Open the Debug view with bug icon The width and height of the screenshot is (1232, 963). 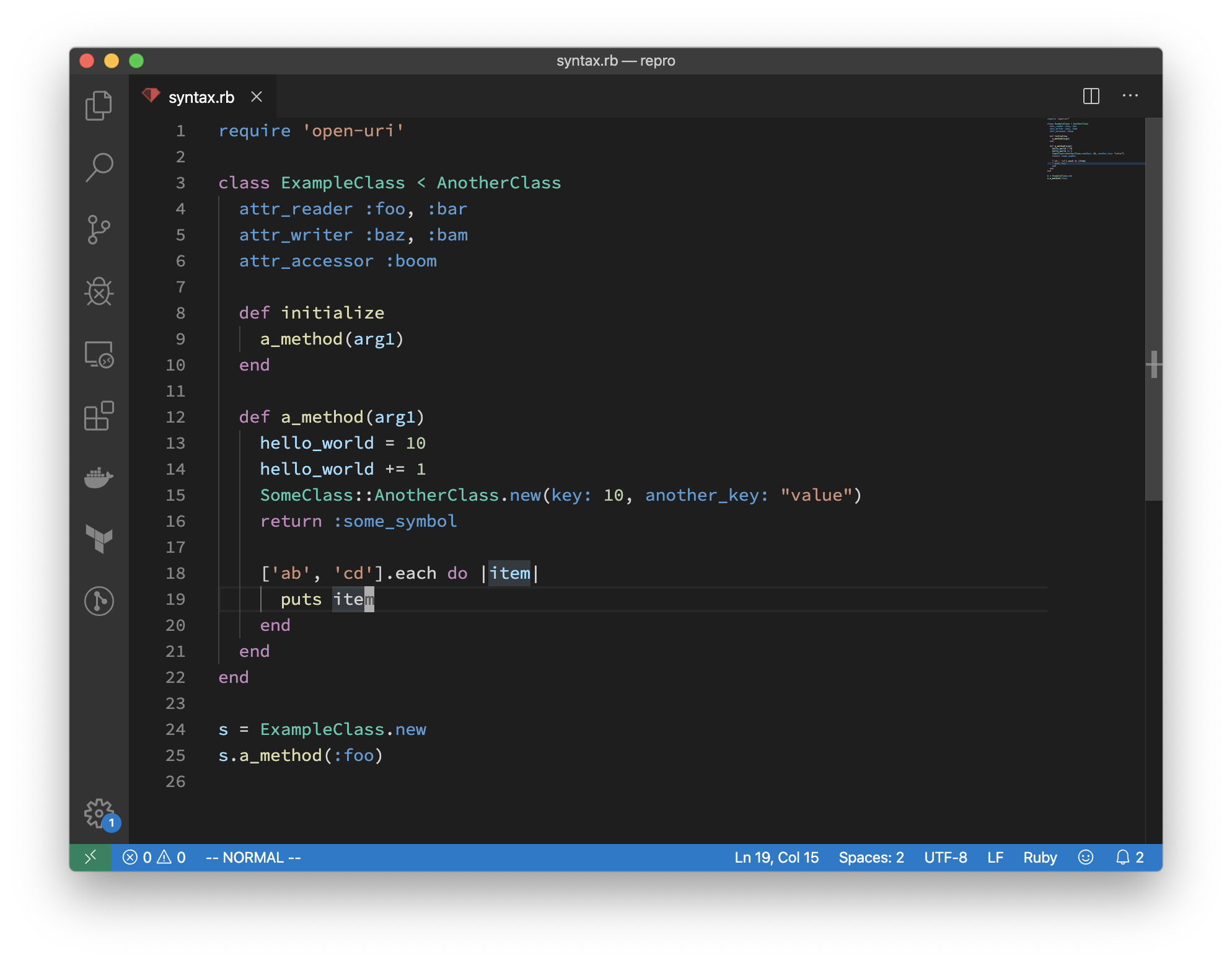click(x=99, y=291)
